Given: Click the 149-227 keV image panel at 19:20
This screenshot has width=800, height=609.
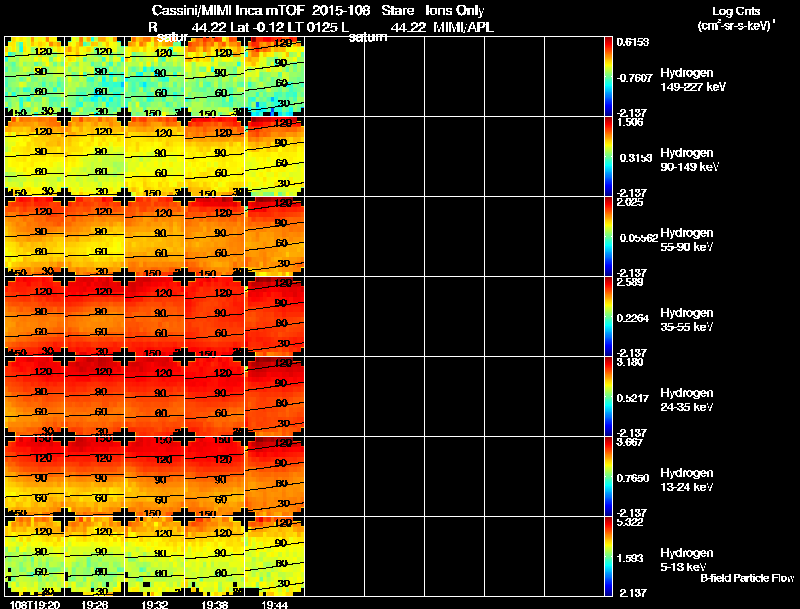Looking at the screenshot, I should tap(34, 76).
